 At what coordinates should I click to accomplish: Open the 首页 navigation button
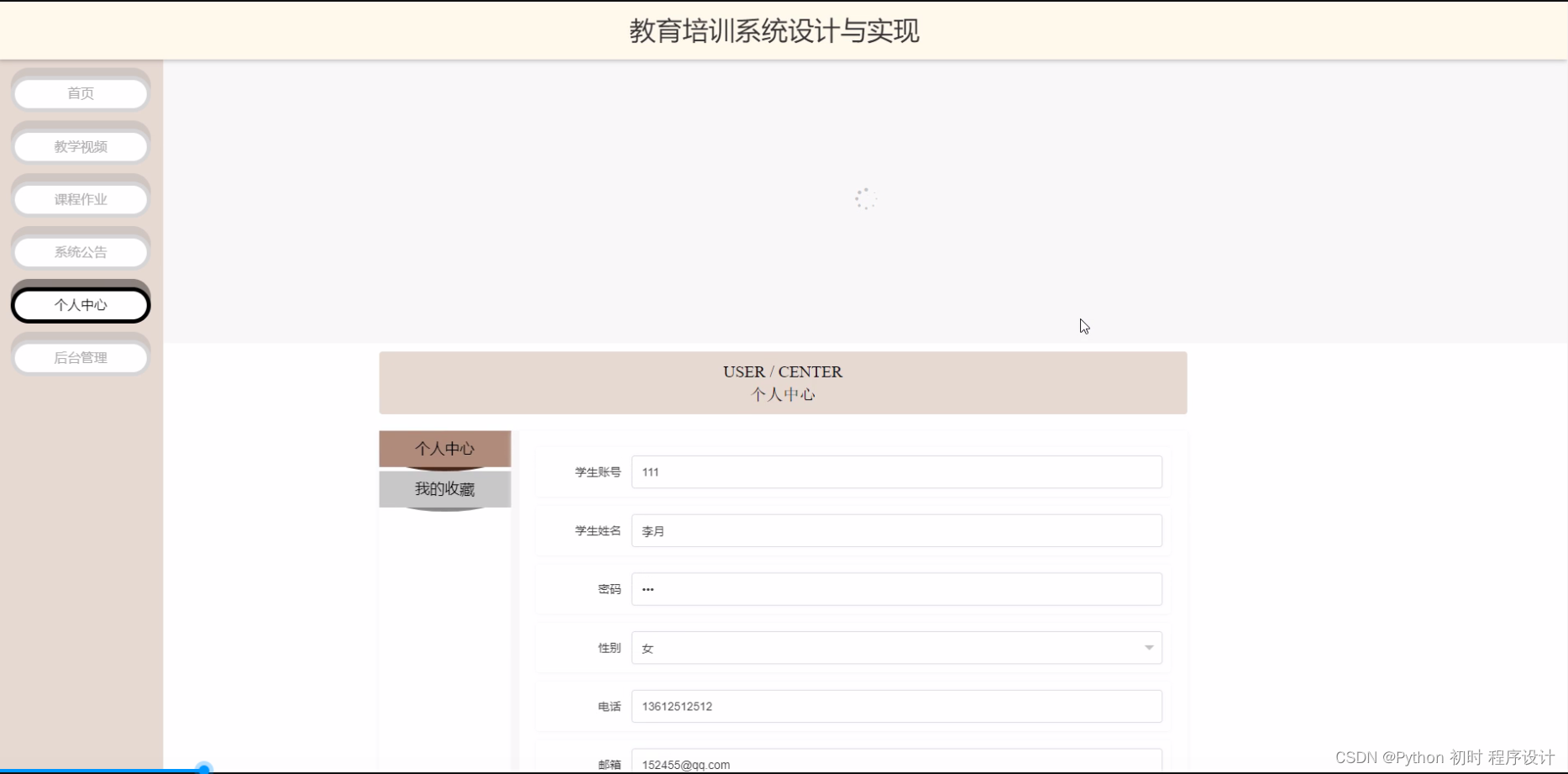coord(80,93)
